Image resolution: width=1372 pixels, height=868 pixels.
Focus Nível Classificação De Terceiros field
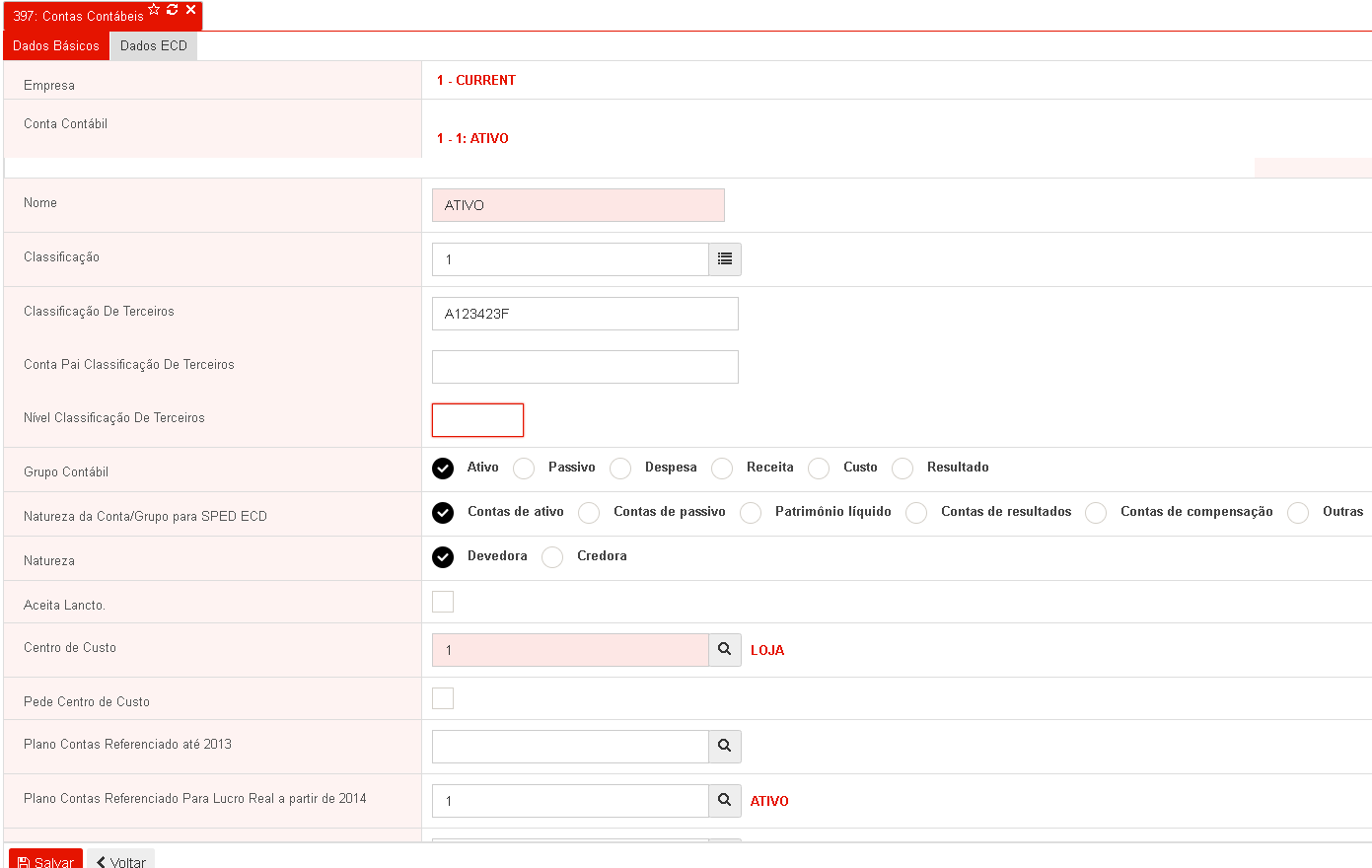tap(477, 420)
